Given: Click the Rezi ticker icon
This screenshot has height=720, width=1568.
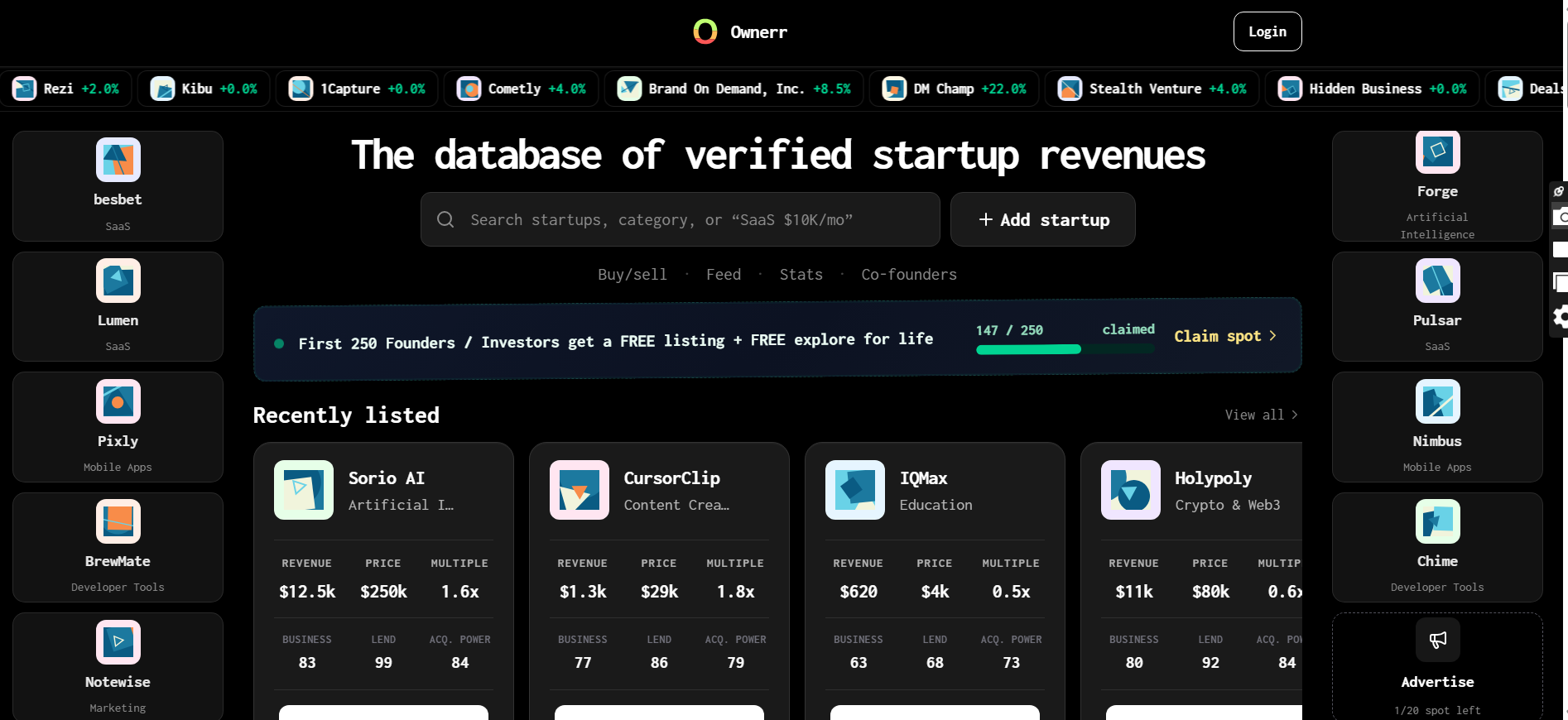Looking at the screenshot, I should coord(25,89).
